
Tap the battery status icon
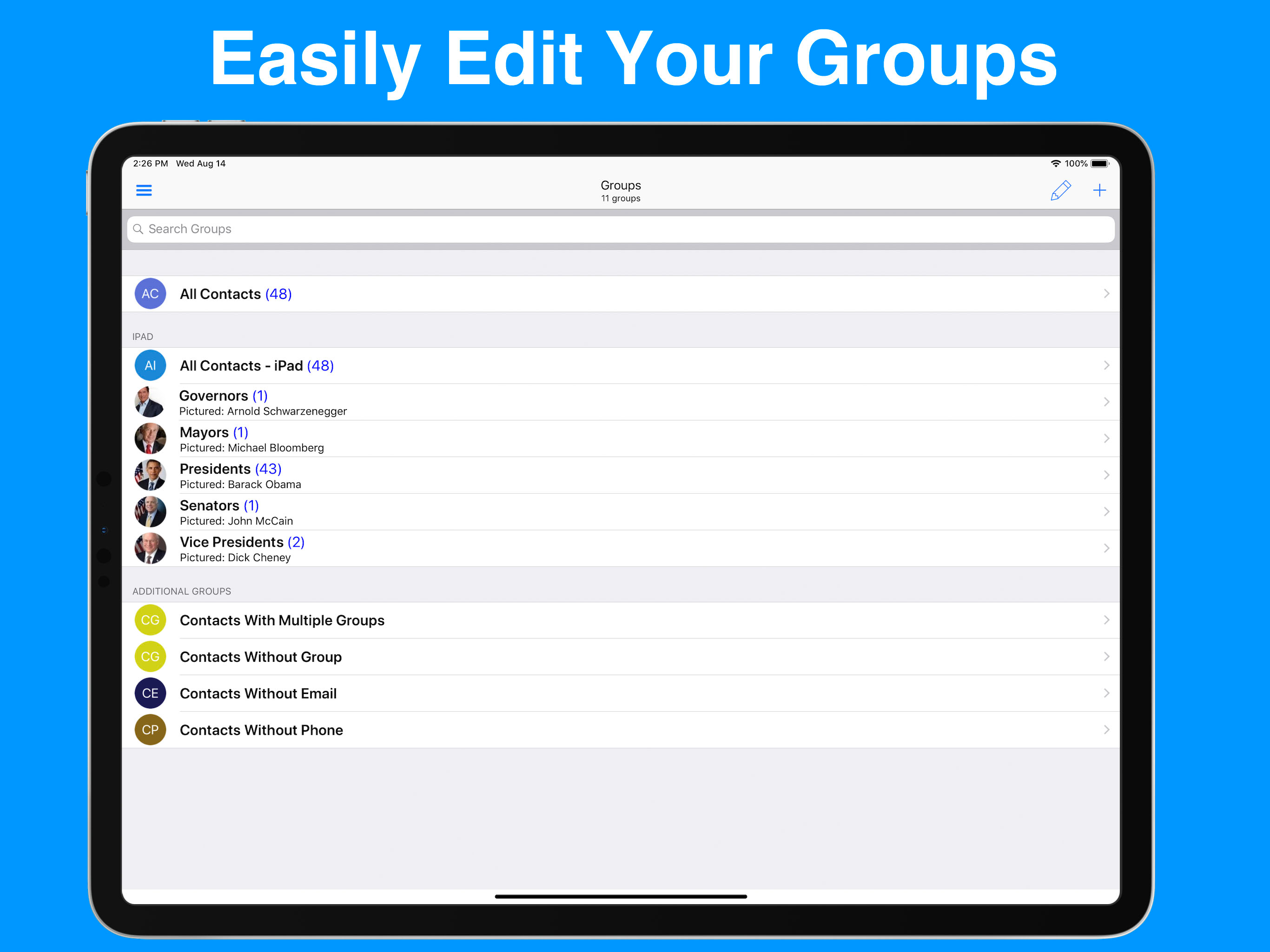coord(1100,164)
